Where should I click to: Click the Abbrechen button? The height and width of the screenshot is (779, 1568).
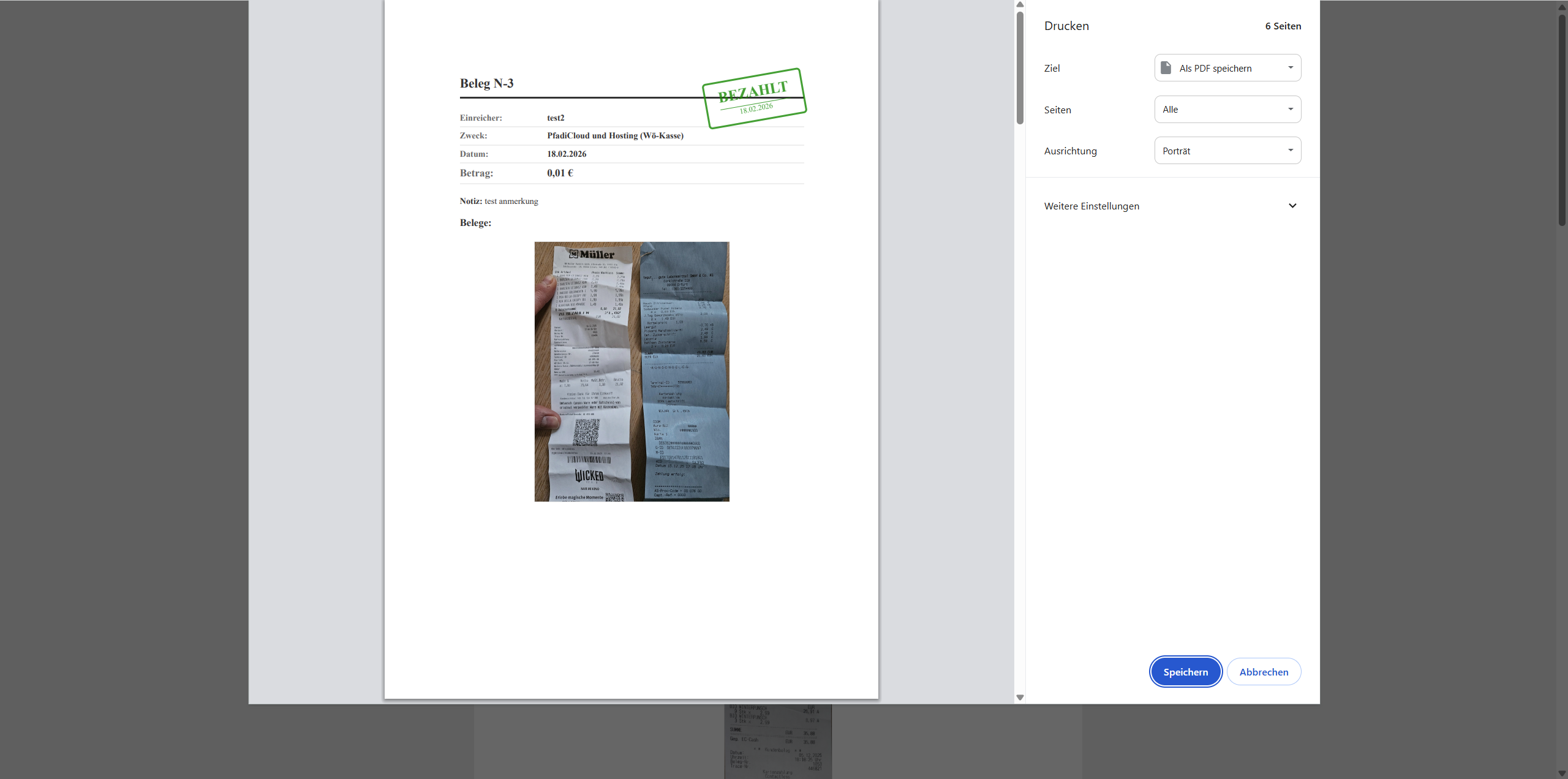point(1264,671)
